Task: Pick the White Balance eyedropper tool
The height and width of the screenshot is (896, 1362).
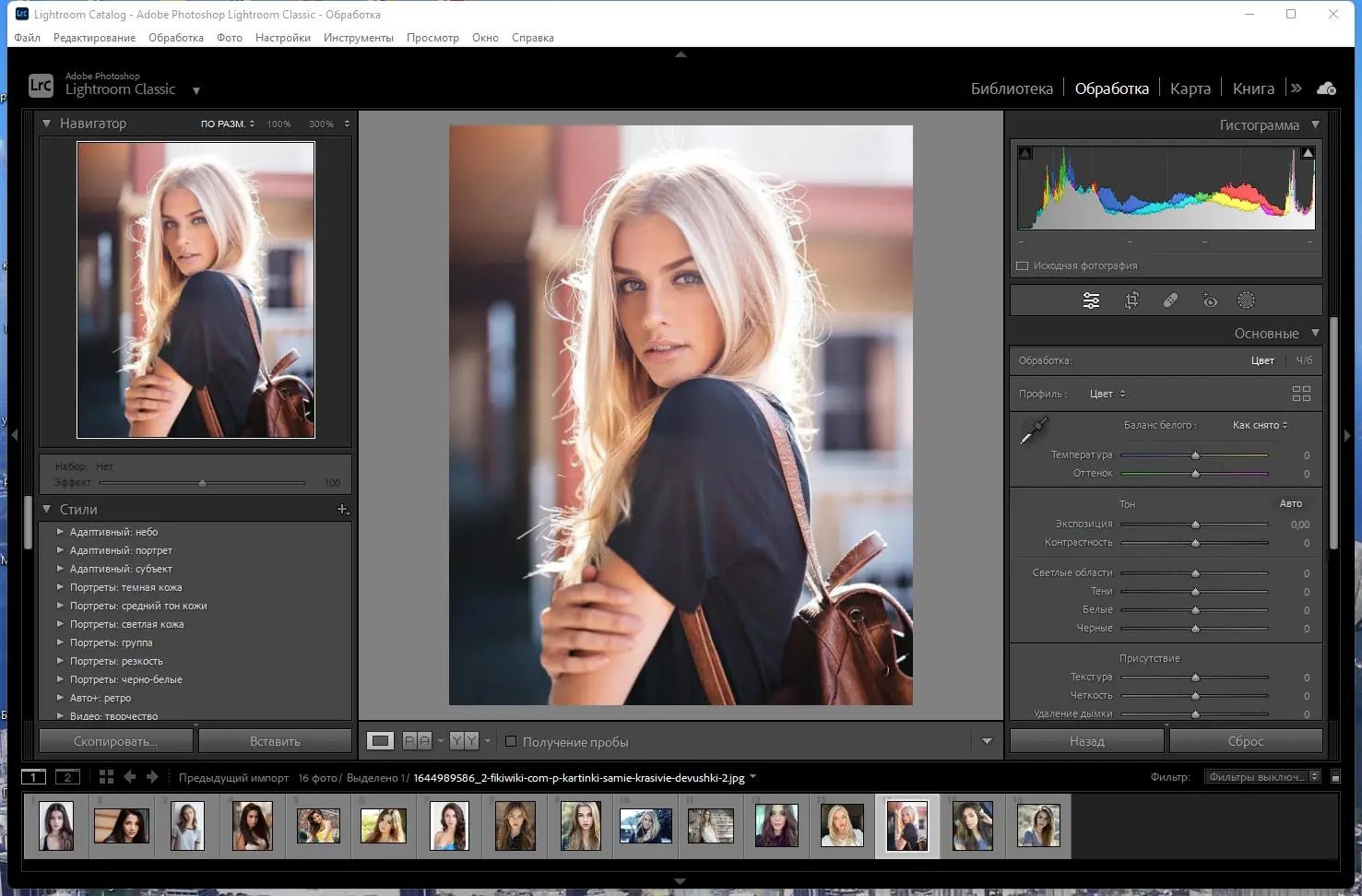Action: pyautogui.click(x=1034, y=430)
